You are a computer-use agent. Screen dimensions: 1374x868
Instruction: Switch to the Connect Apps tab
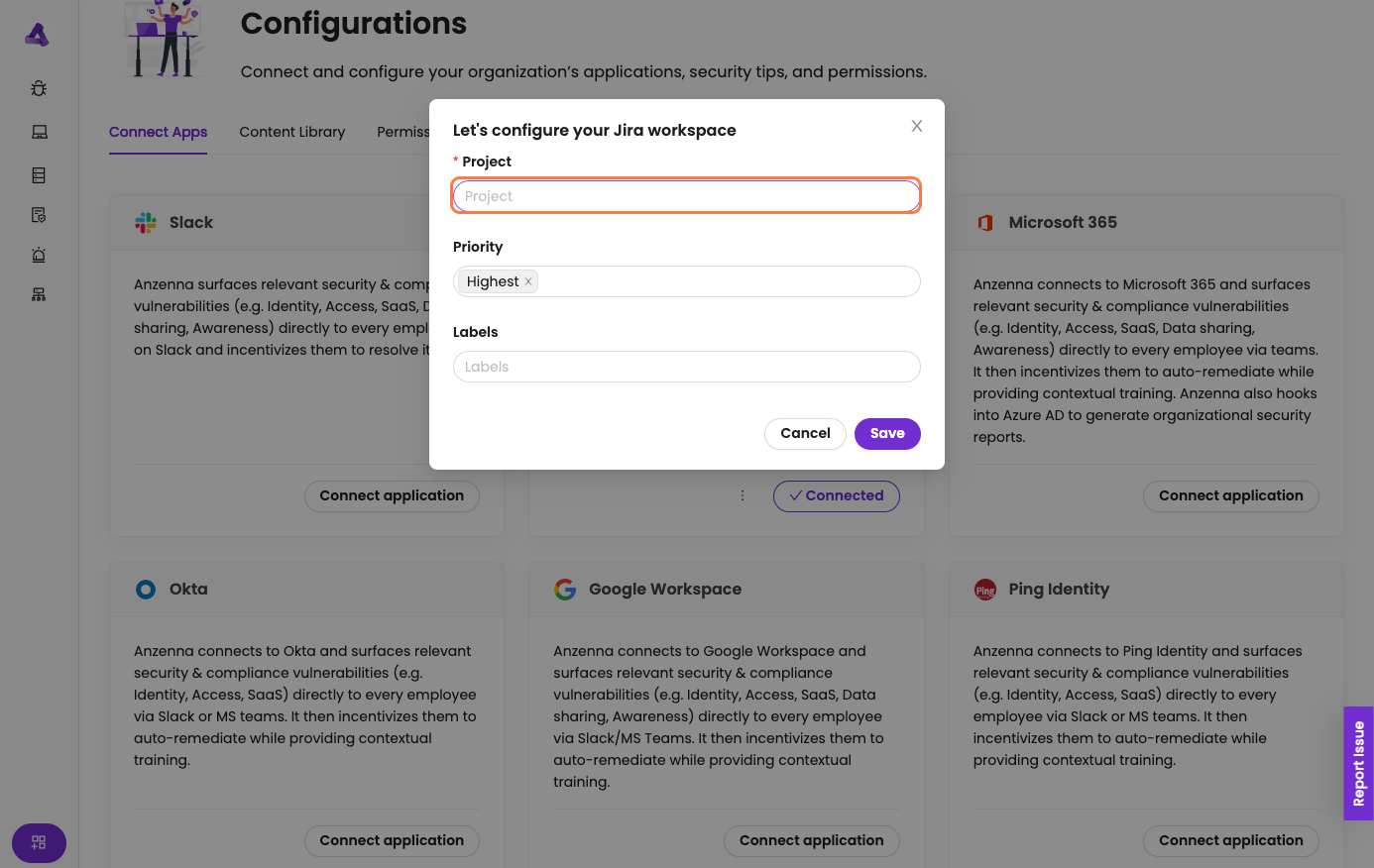[158, 132]
